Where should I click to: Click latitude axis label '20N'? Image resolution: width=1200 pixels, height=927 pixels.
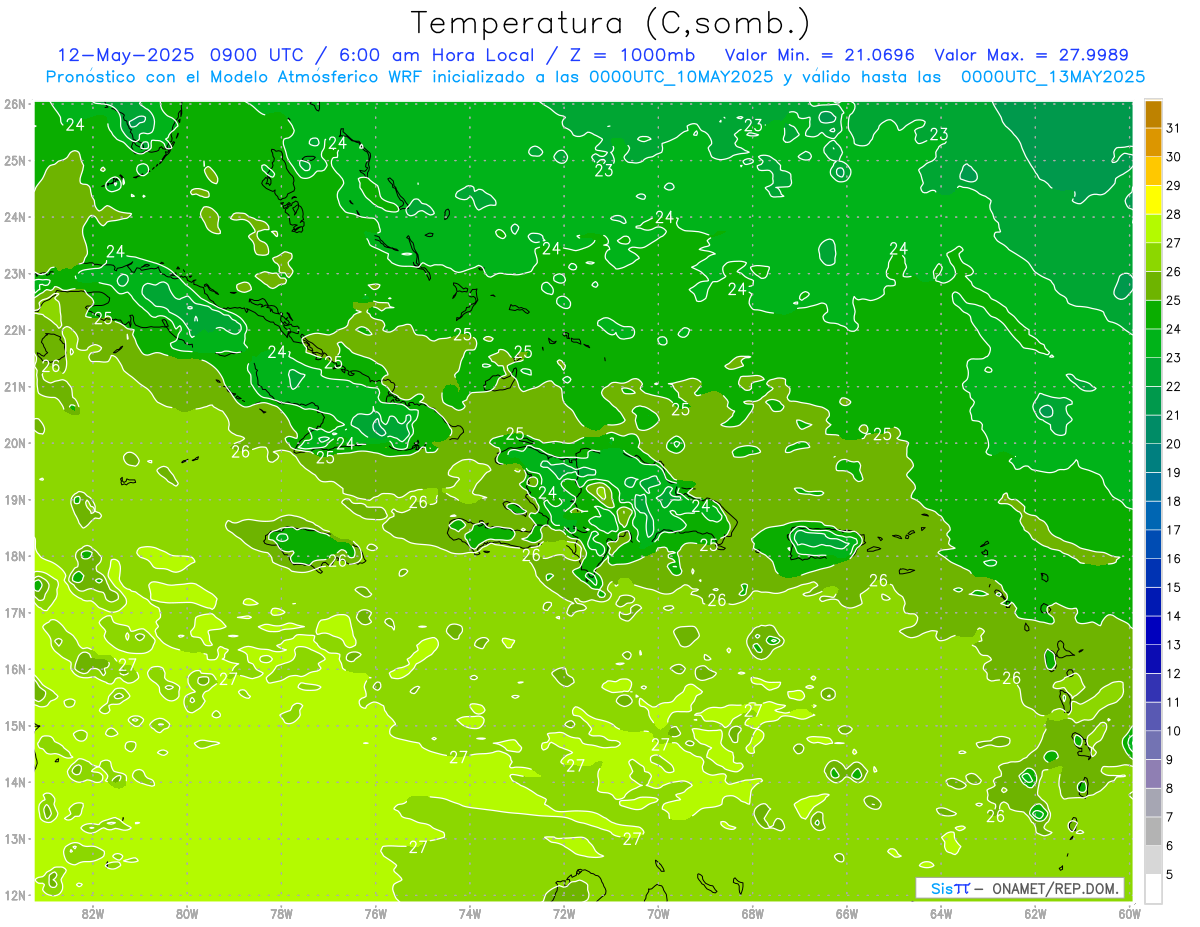(x=15, y=443)
